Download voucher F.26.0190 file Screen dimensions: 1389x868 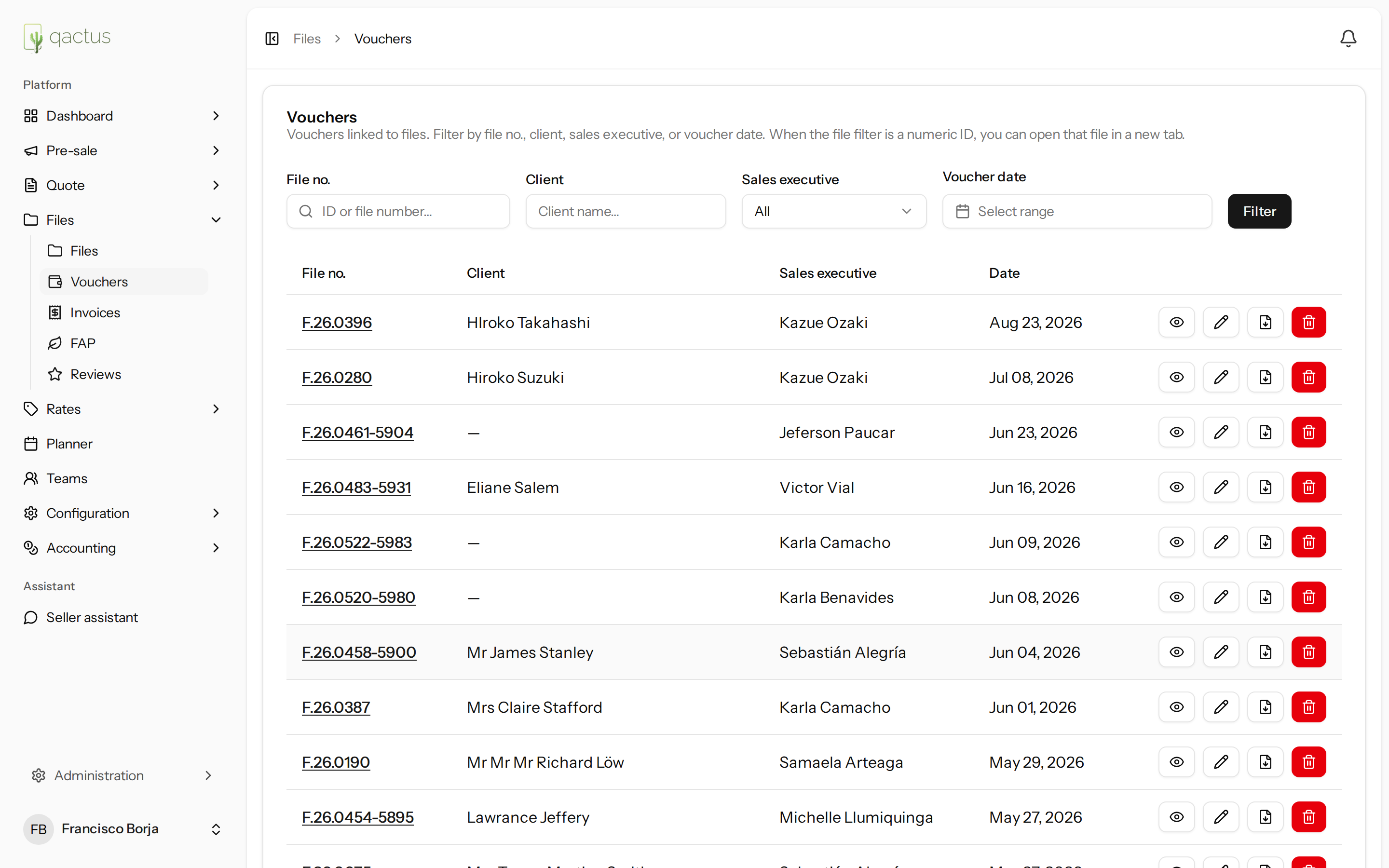coord(1265,762)
